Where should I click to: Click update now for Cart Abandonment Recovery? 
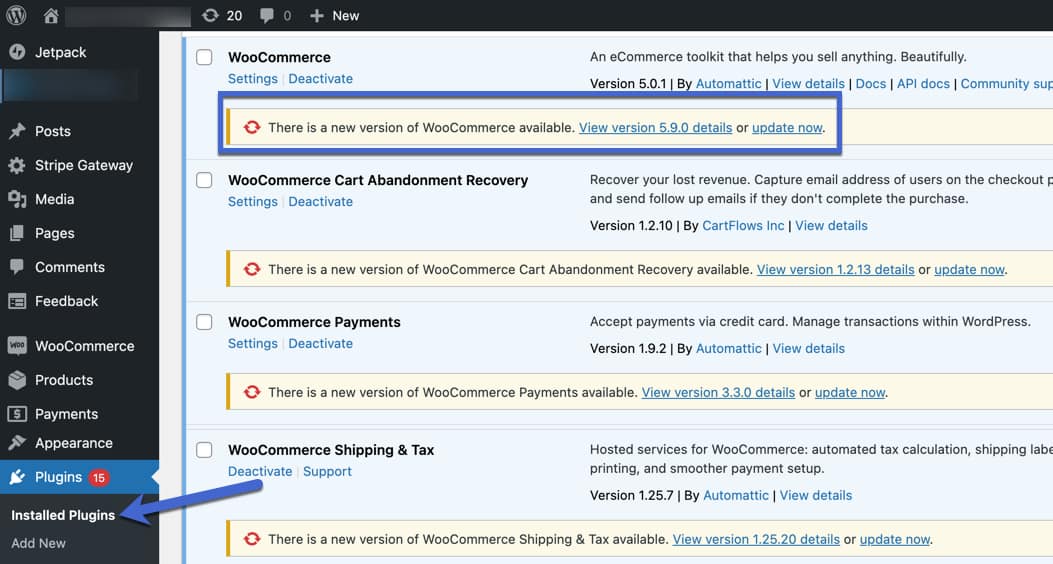pyautogui.click(x=969, y=269)
